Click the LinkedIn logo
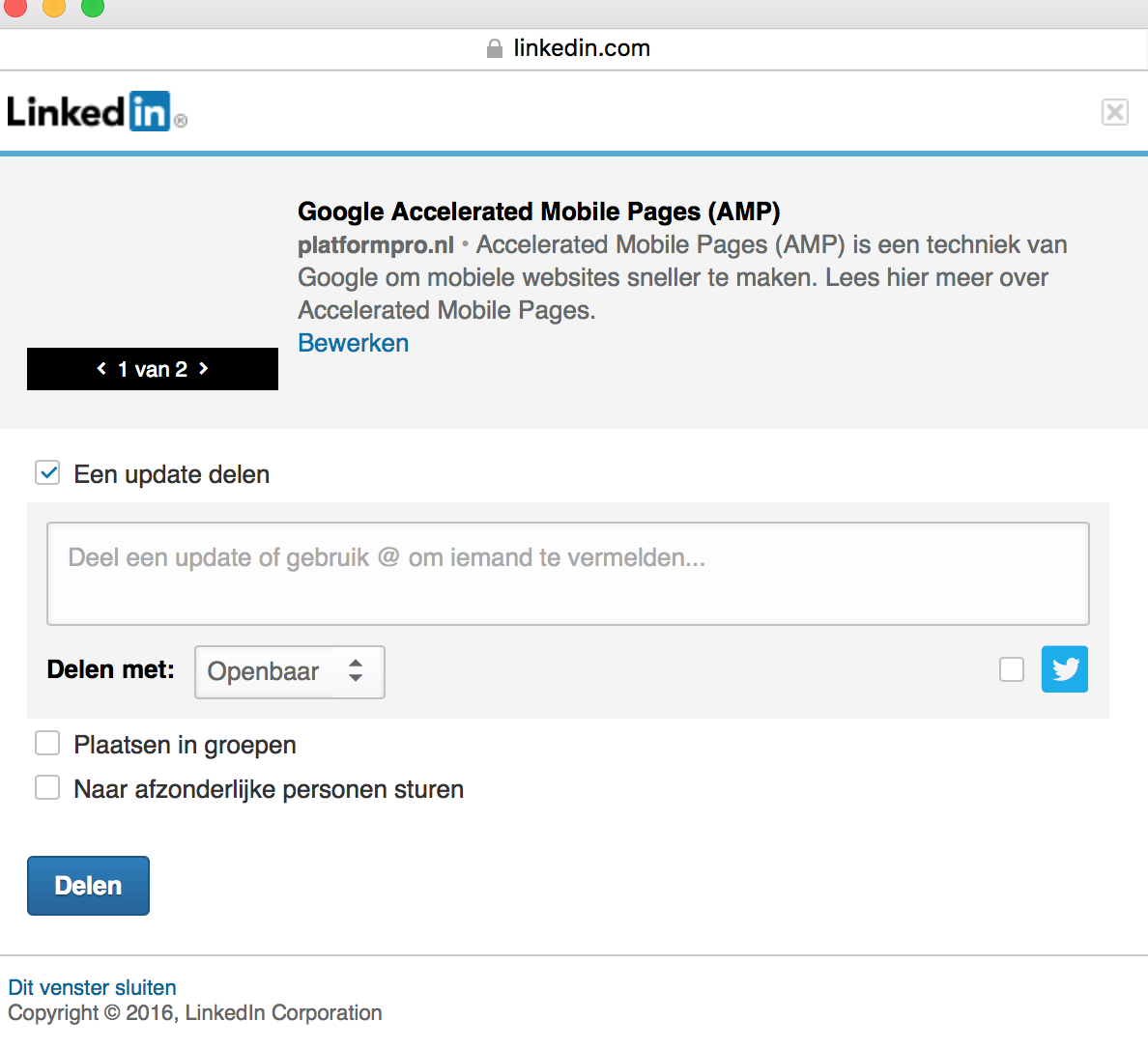1148x1049 pixels. pyautogui.click(x=97, y=112)
